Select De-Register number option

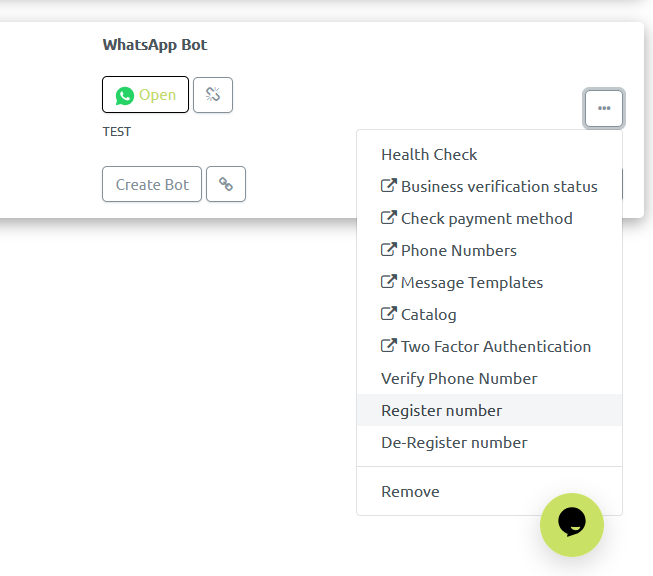(x=454, y=442)
